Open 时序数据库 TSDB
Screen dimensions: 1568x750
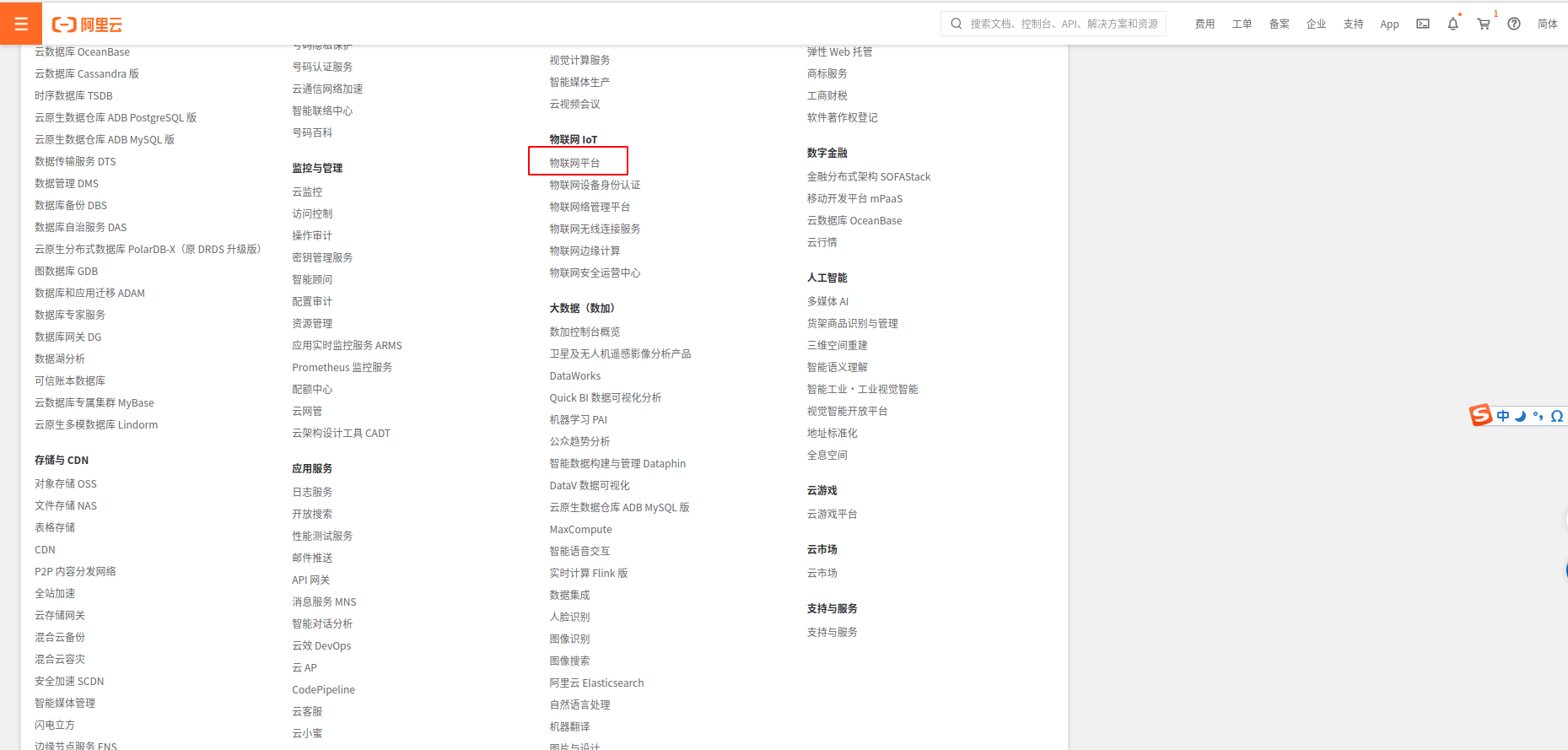pyautogui.click(x=73, y=95)
